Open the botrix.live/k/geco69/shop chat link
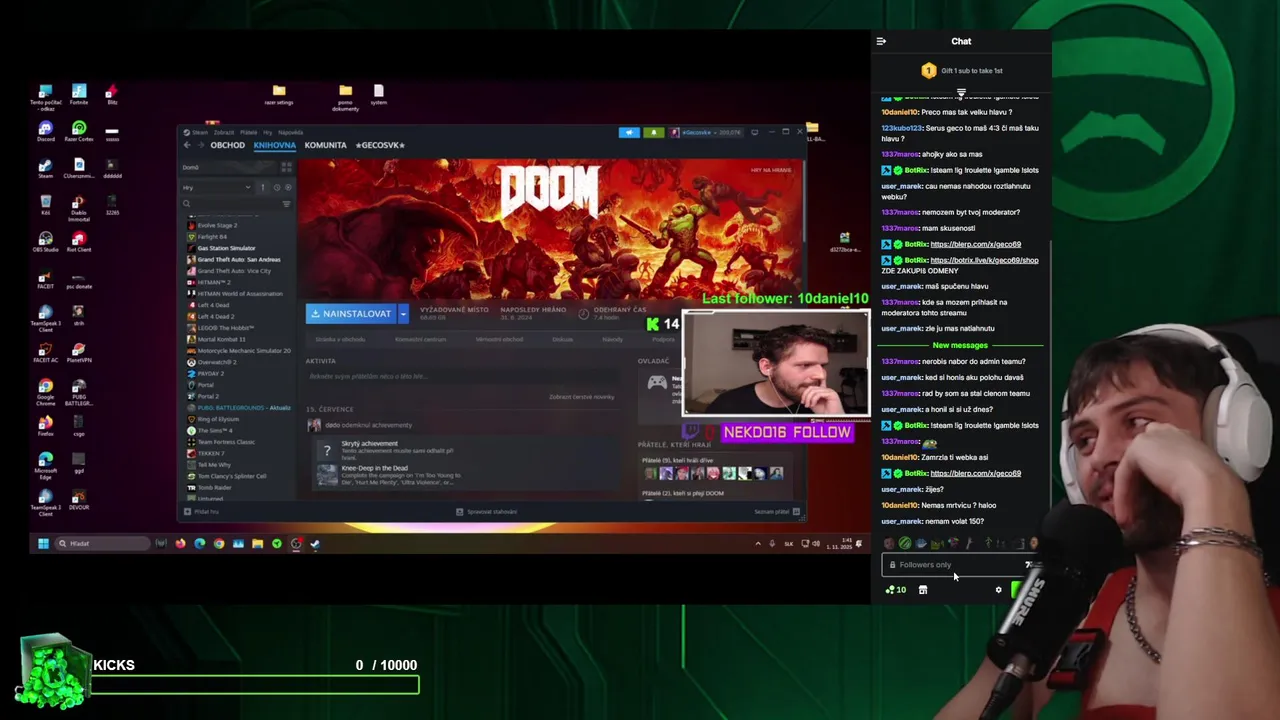1280x720 pixels. click(984, 260)
